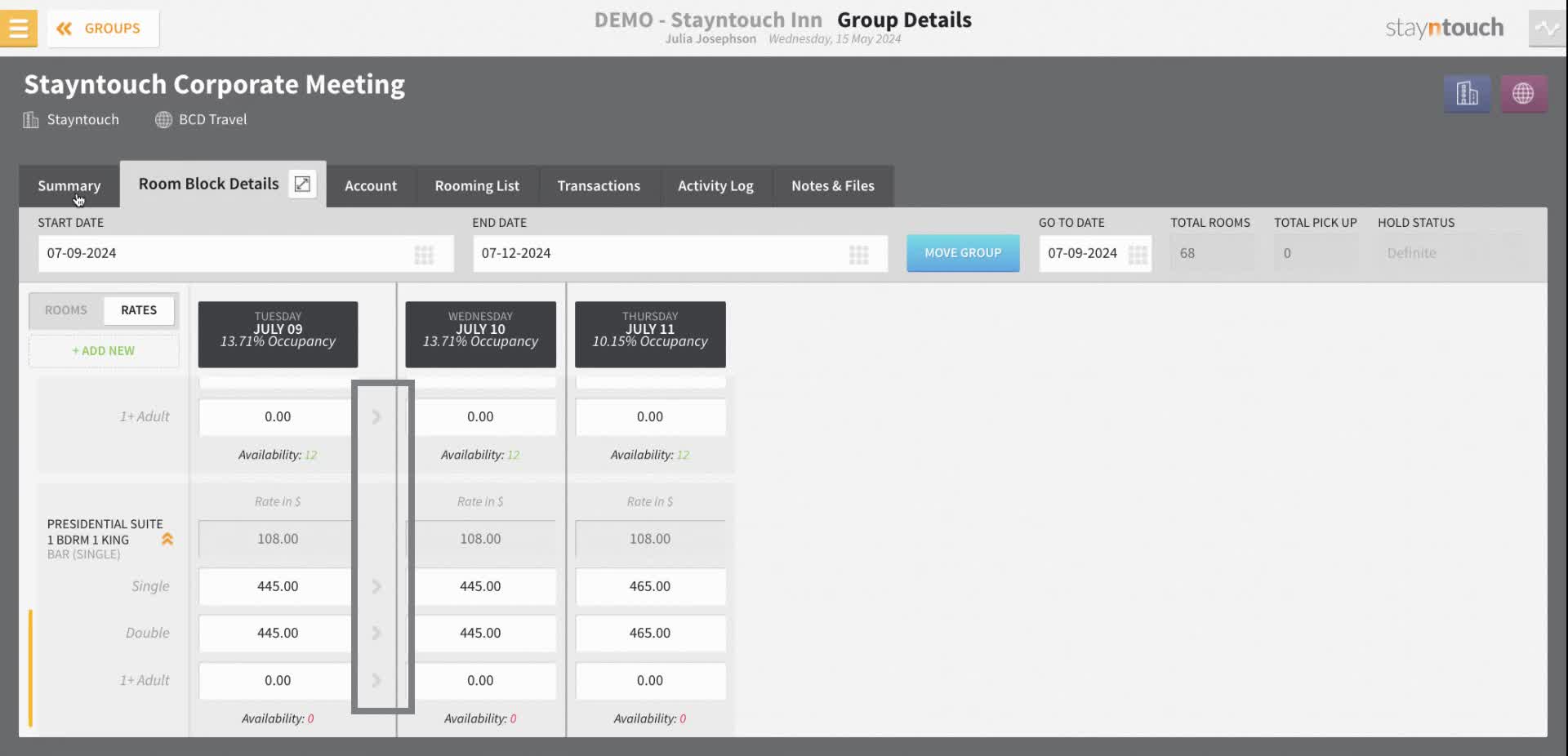Open the Account tab
Image resolution: width=1568 pixels, height=756 pixels.
[371, 186]
